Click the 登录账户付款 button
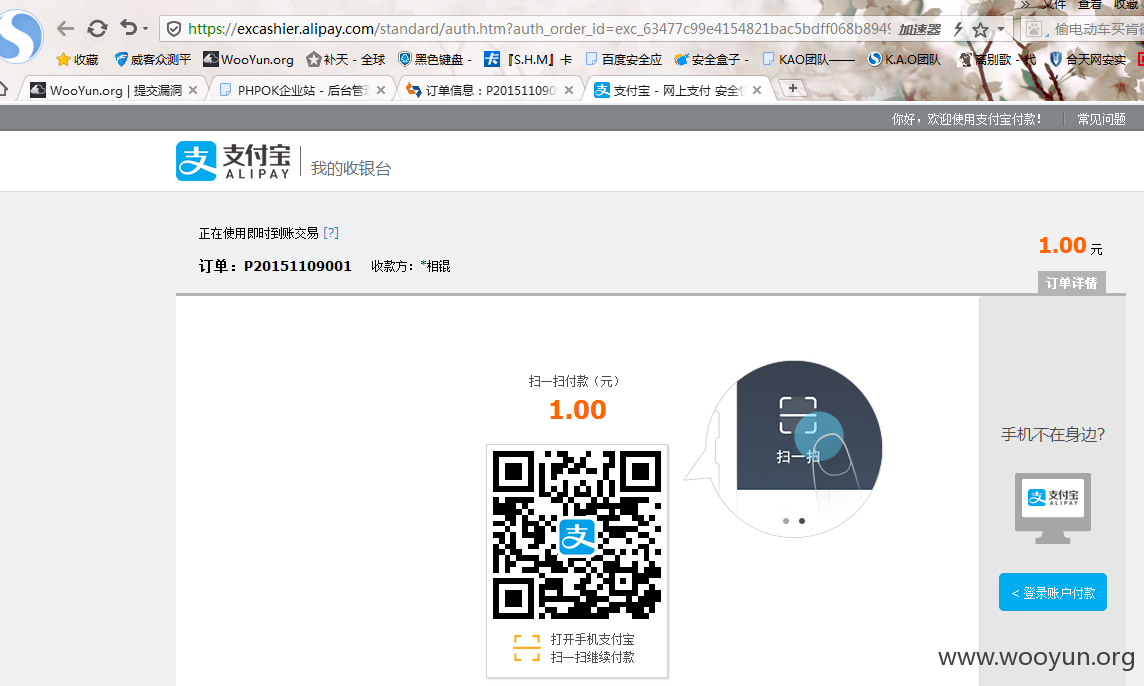 [1053, 593]
